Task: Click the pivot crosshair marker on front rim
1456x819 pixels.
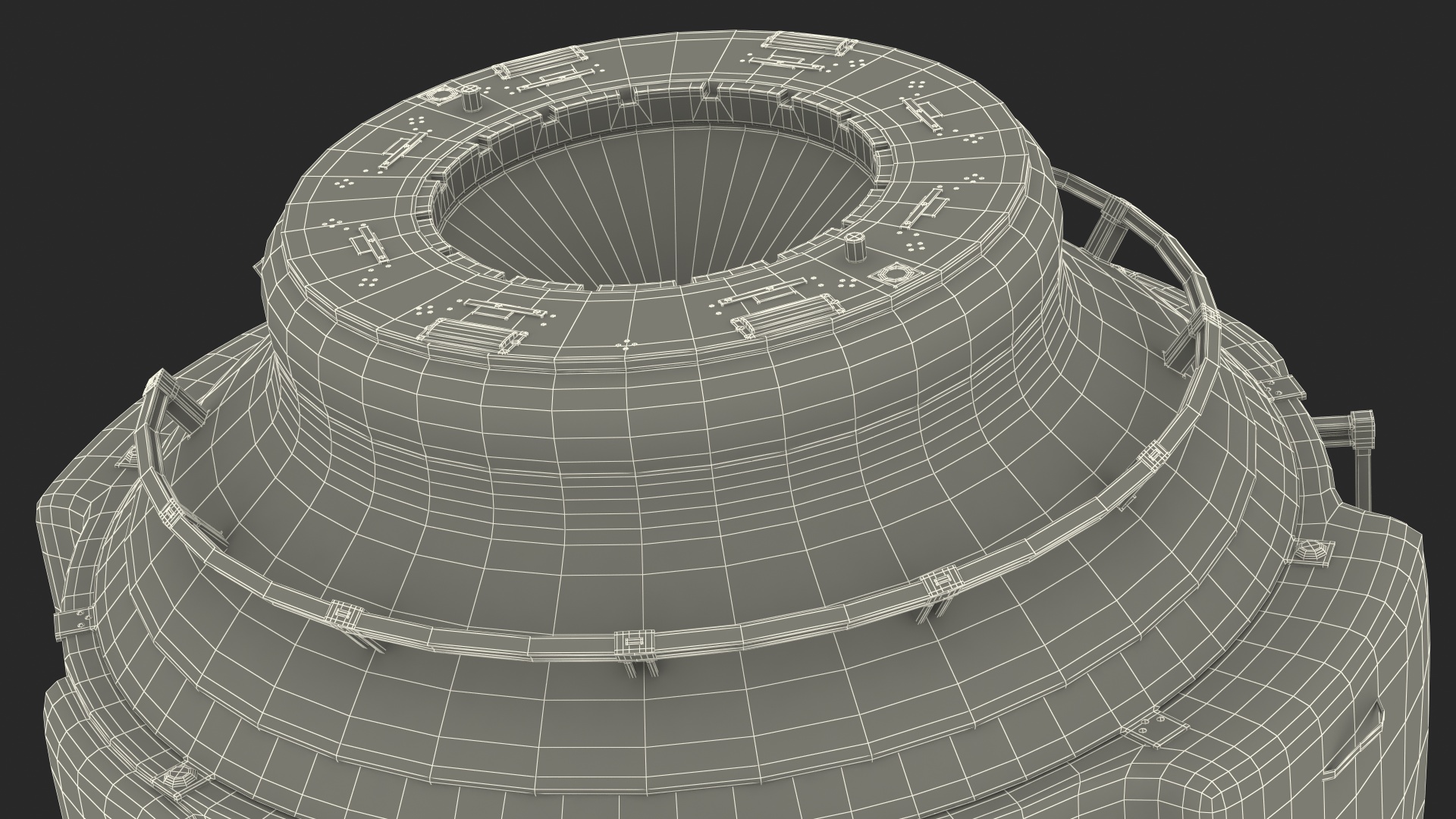Action: (626, 345)
